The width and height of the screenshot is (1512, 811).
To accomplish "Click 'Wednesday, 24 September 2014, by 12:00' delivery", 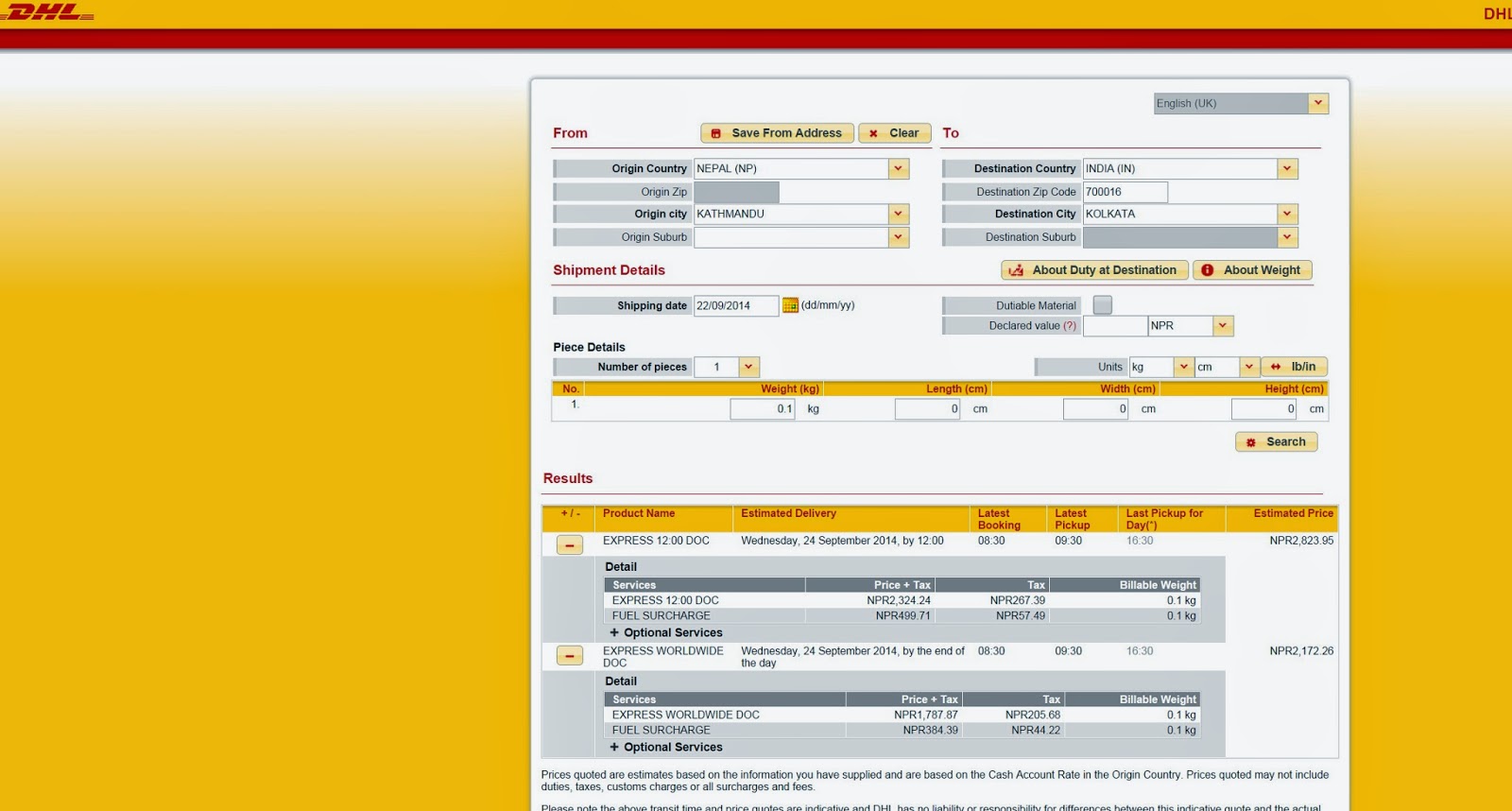I will pyautogui.click(x=842, y=541).
